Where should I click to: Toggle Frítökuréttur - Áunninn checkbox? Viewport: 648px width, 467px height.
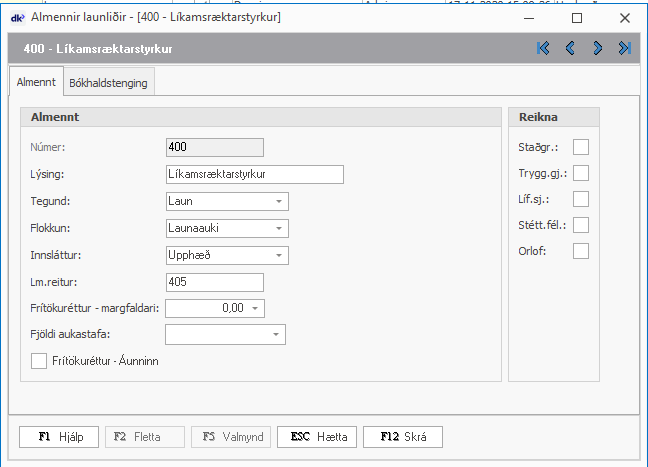(x=40, y=360)
